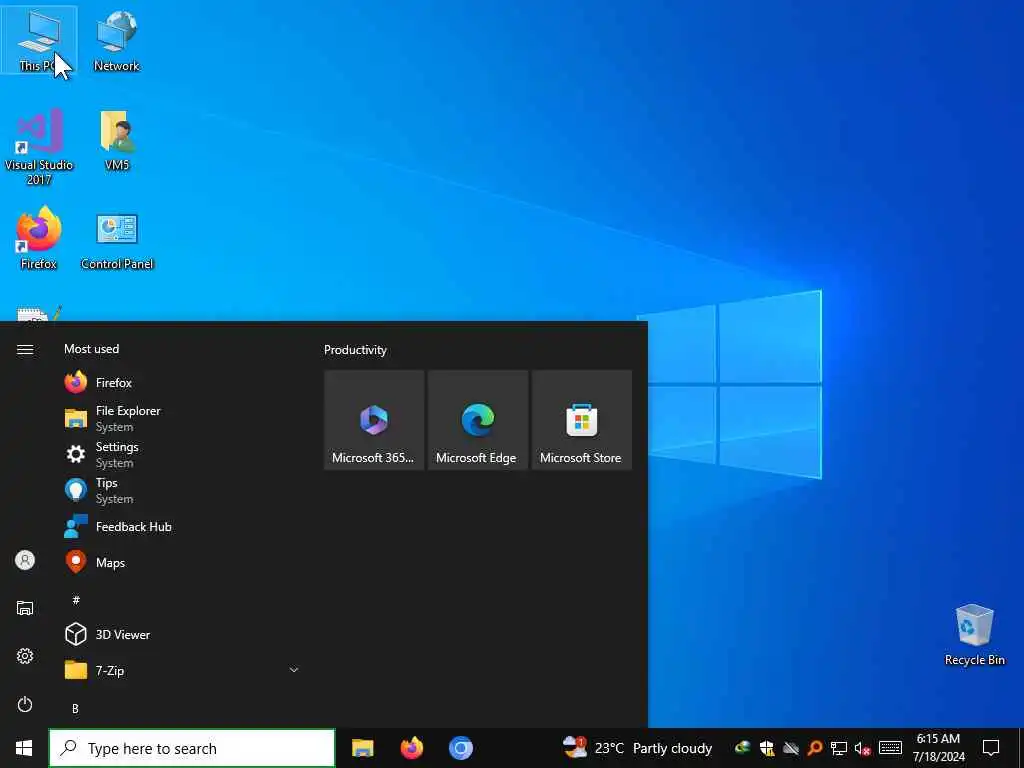The height and width of the screenshot is (768, 1024).
Task: Open Documents icon in Start sidebar
Action: point(25,608)
